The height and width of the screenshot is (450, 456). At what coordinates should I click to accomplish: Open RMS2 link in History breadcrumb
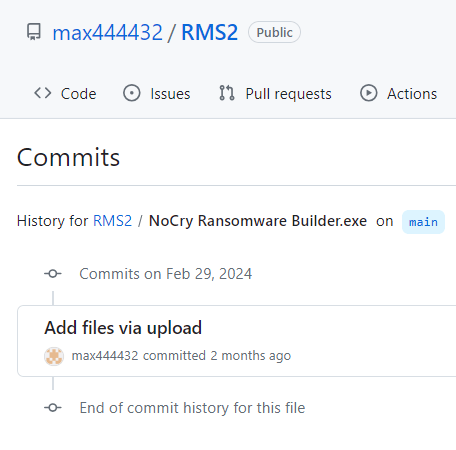112,221
